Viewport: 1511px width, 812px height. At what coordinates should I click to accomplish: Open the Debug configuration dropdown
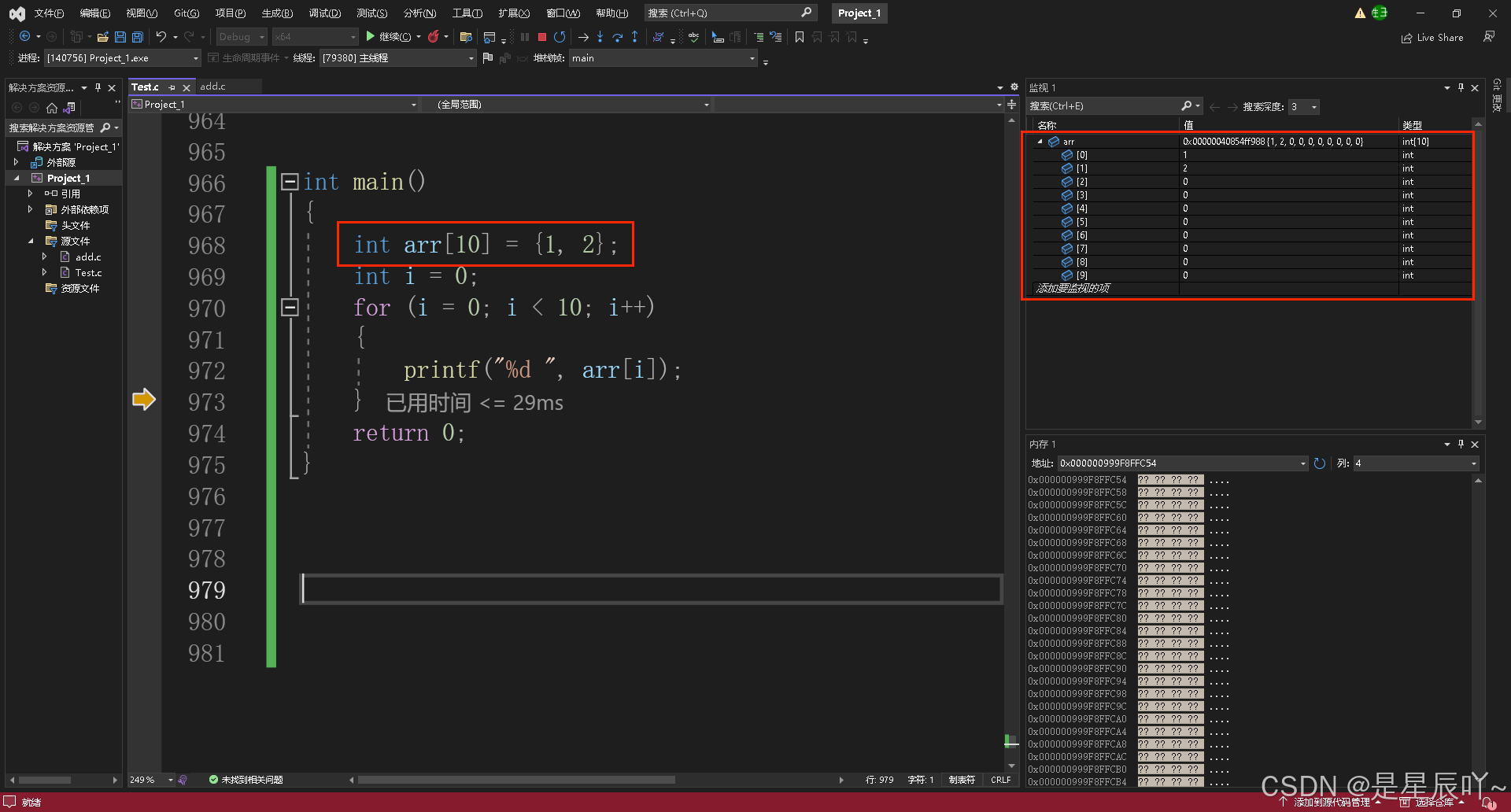click(x=242, y=36)
